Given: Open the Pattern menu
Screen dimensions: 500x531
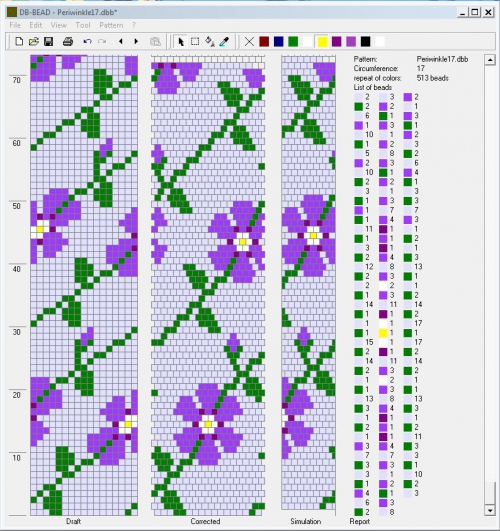Looking at the screenshot, I should click(x=111, y=25).
